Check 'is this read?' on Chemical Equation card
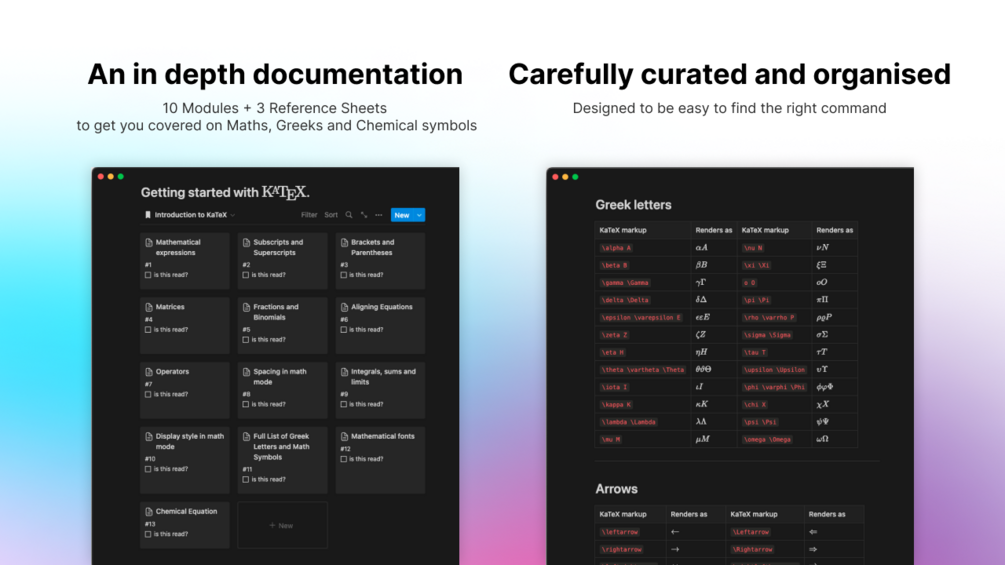 tap(148, 534)
